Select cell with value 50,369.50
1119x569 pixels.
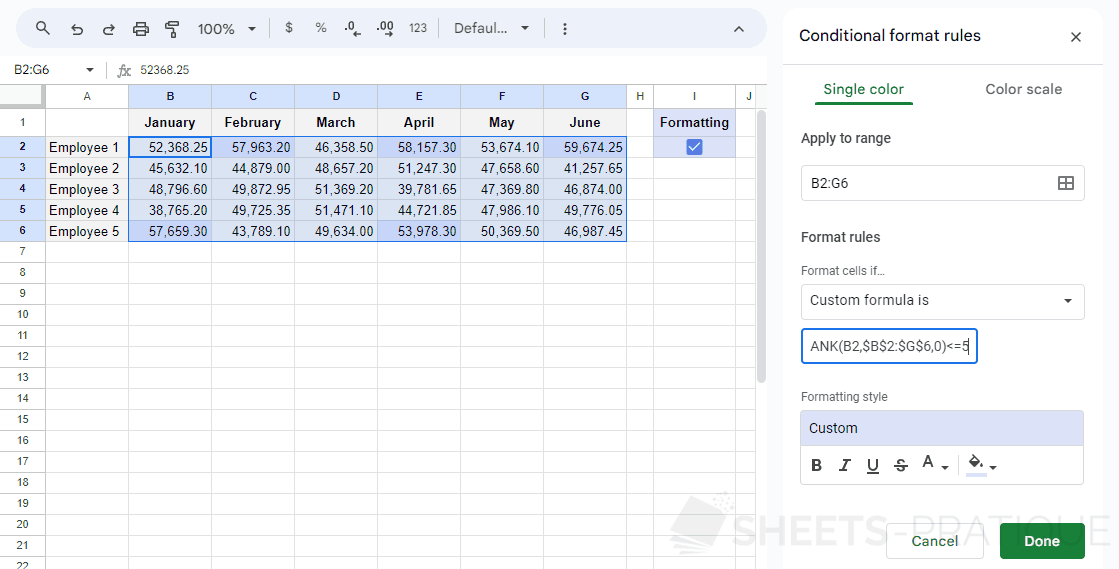(x=502, y=231)
